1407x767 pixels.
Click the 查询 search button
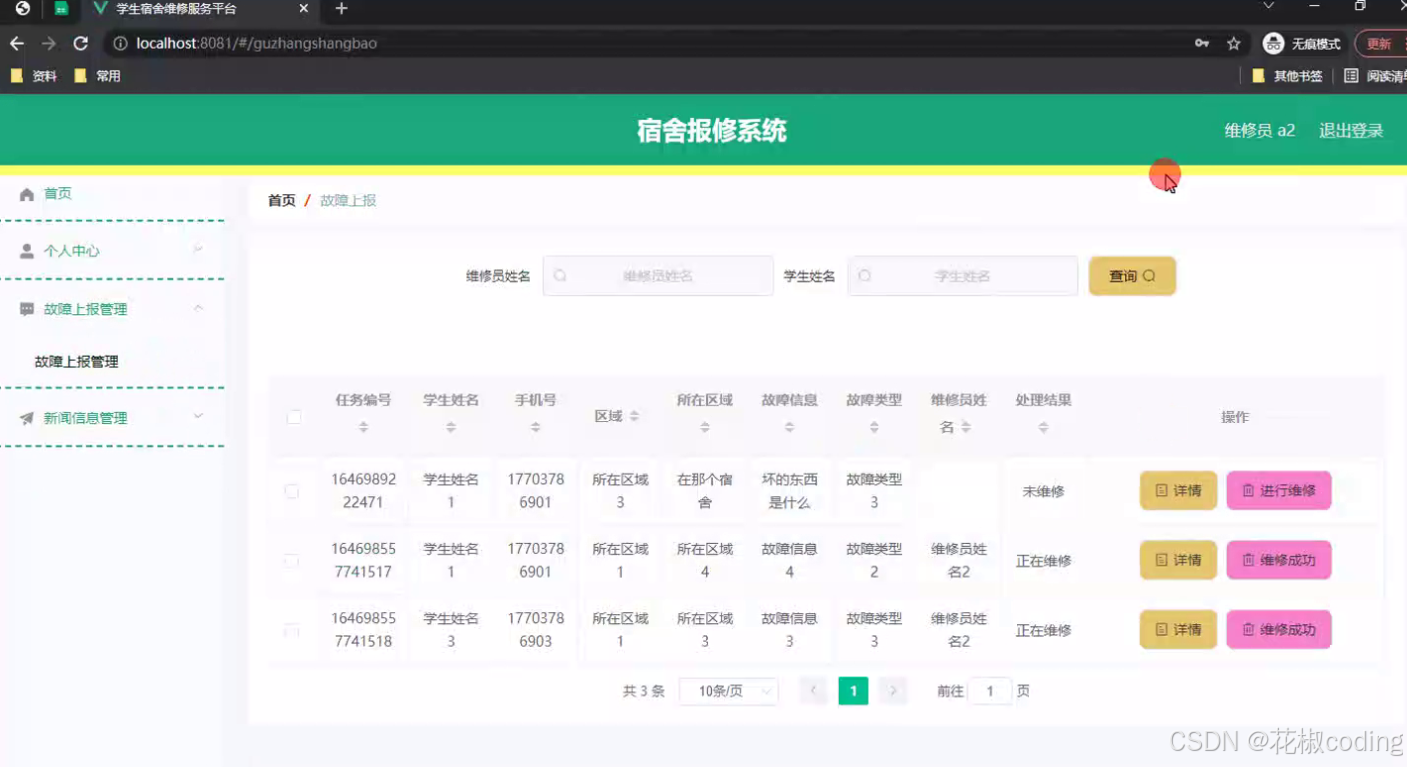(x=1132, y=276)
